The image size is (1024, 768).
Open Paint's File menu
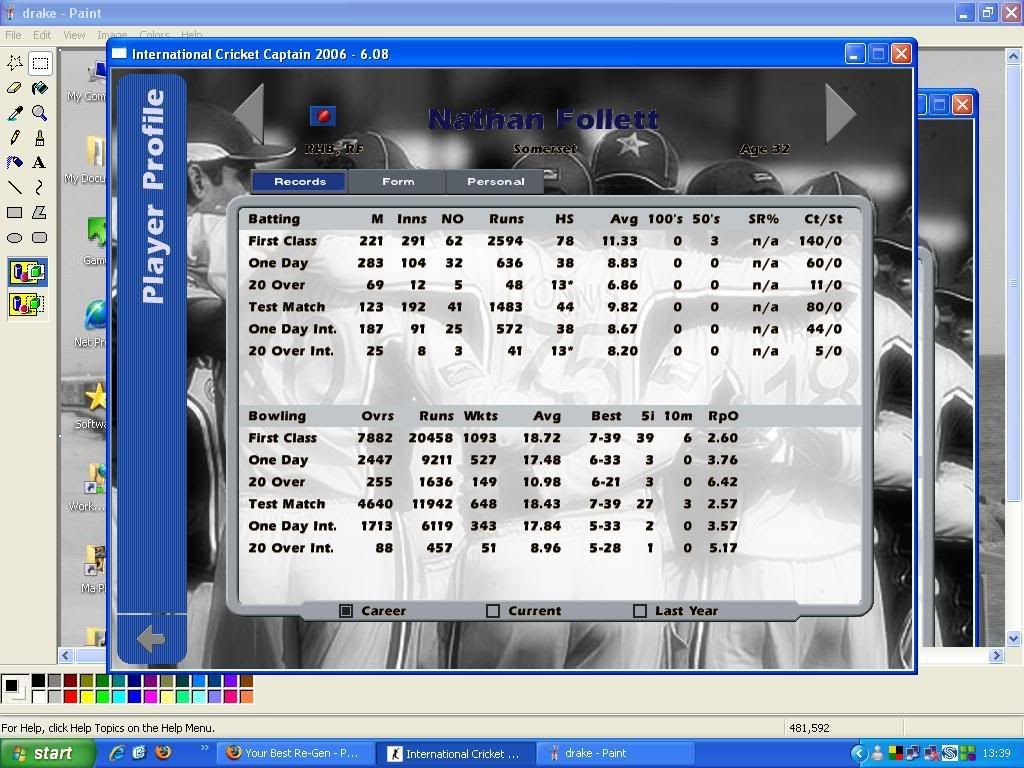click(x=13, y=35)
